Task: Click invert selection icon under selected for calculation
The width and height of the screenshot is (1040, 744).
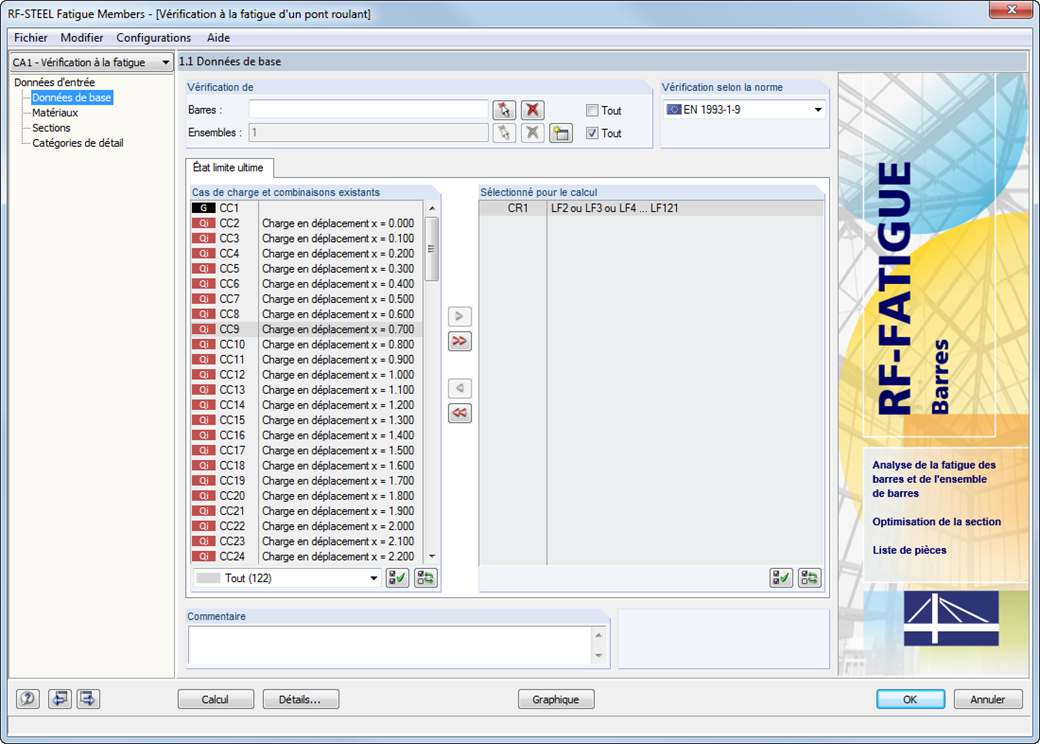Action: tap(809, 578)
